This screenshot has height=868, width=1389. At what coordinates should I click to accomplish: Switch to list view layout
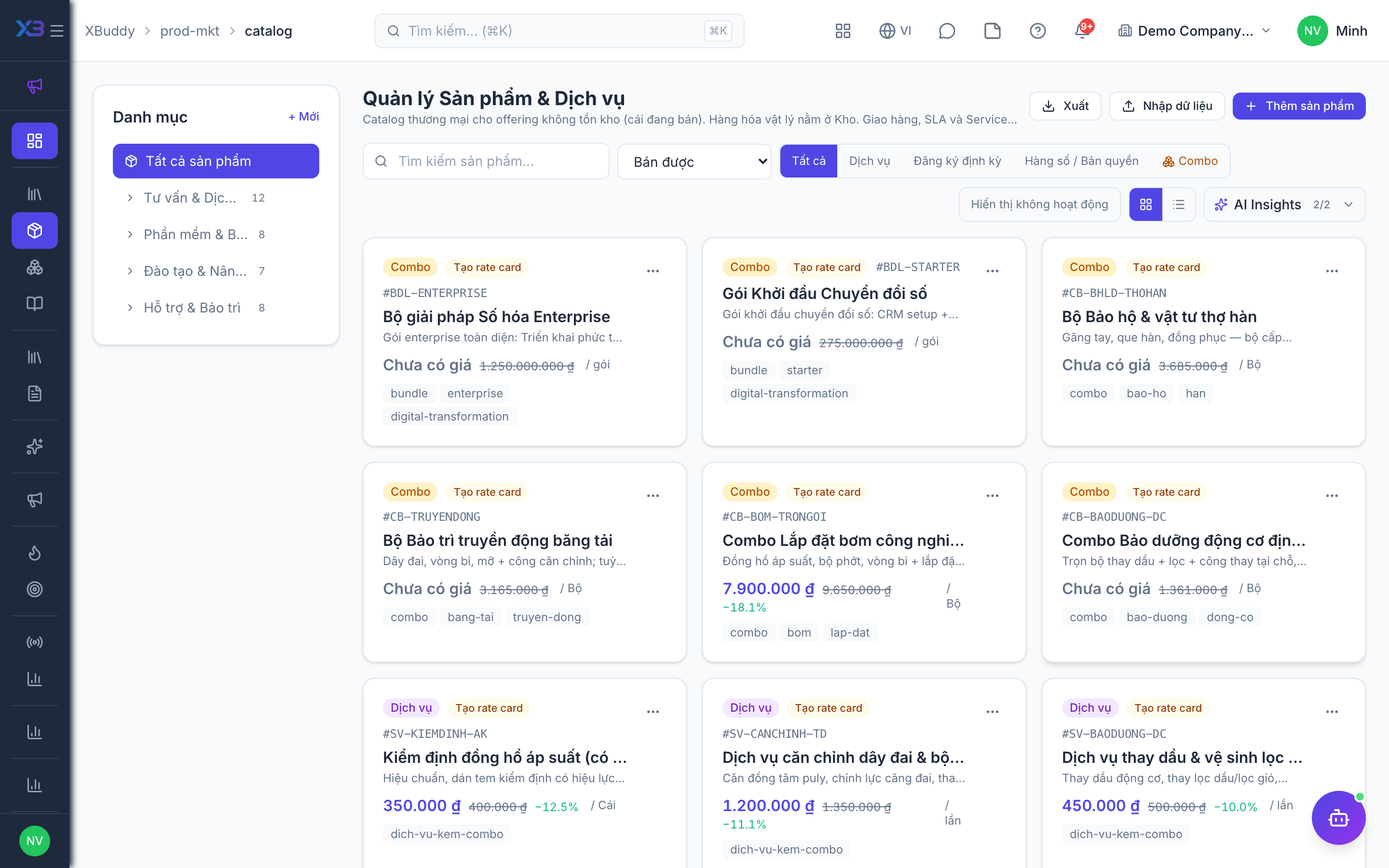tap(1178, 204)
